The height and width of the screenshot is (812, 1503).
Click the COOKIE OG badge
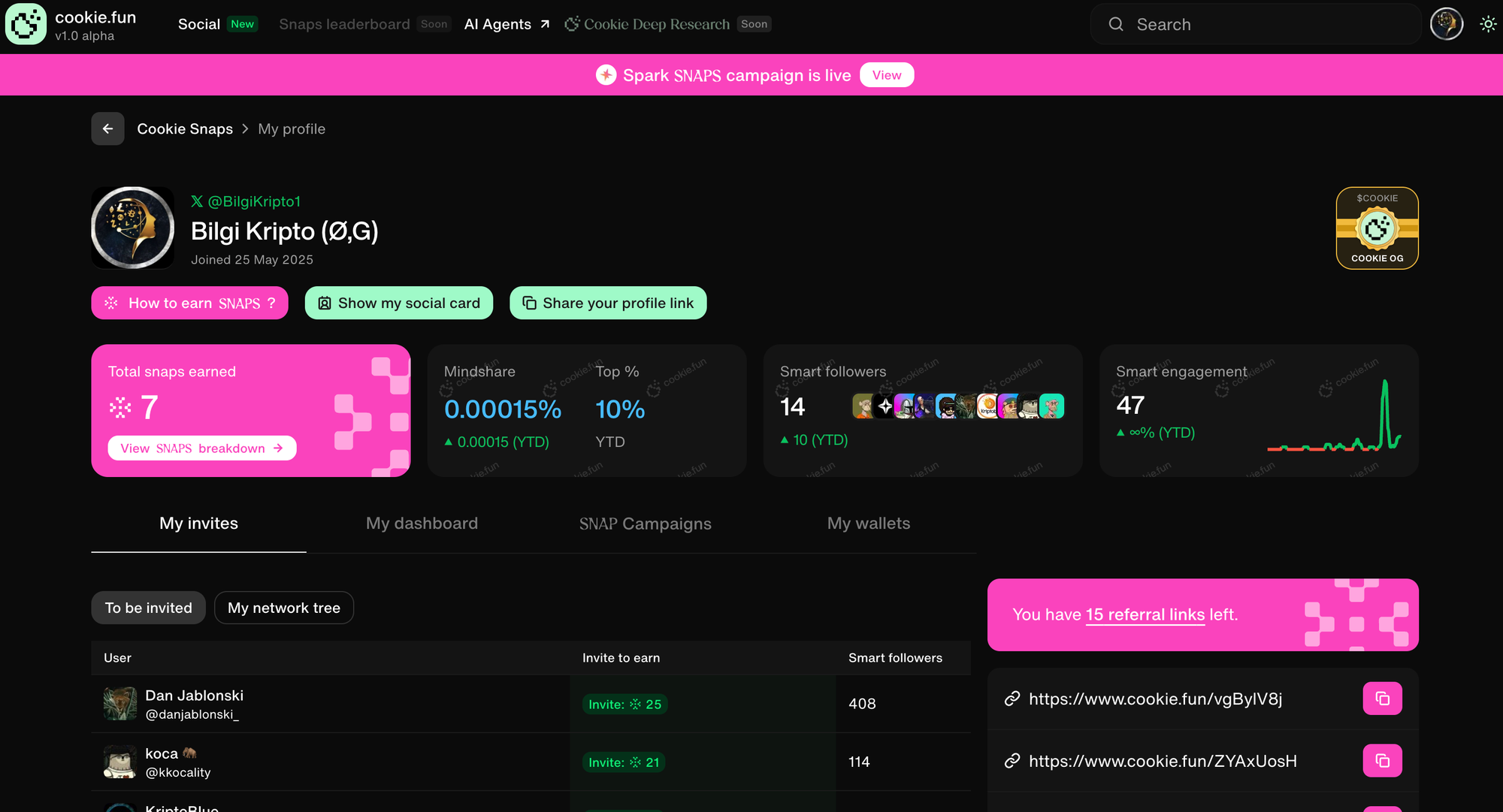[x=1377, y=228]
